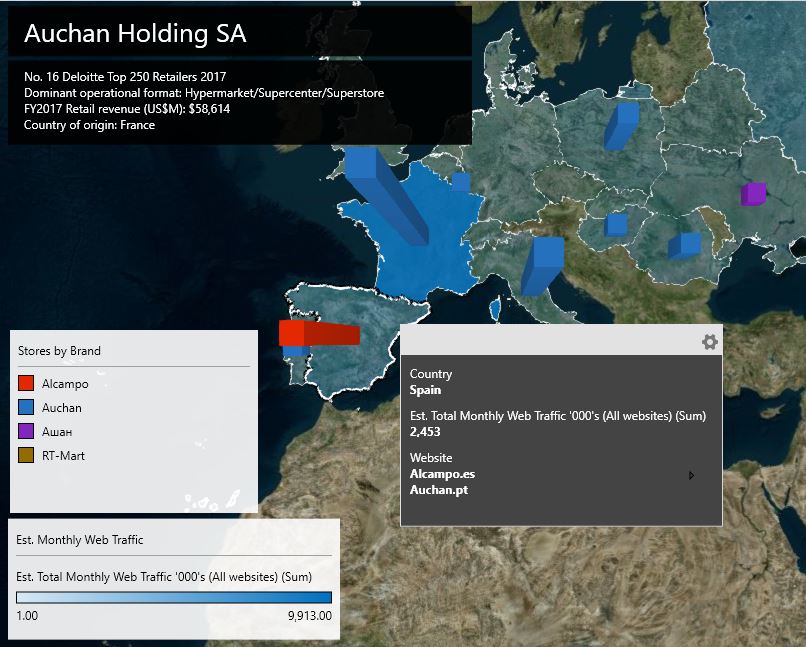Click 'Est. Monthly Web Traffic' legend heading
The image size is (806, 647).
click(x=80, y=540)
